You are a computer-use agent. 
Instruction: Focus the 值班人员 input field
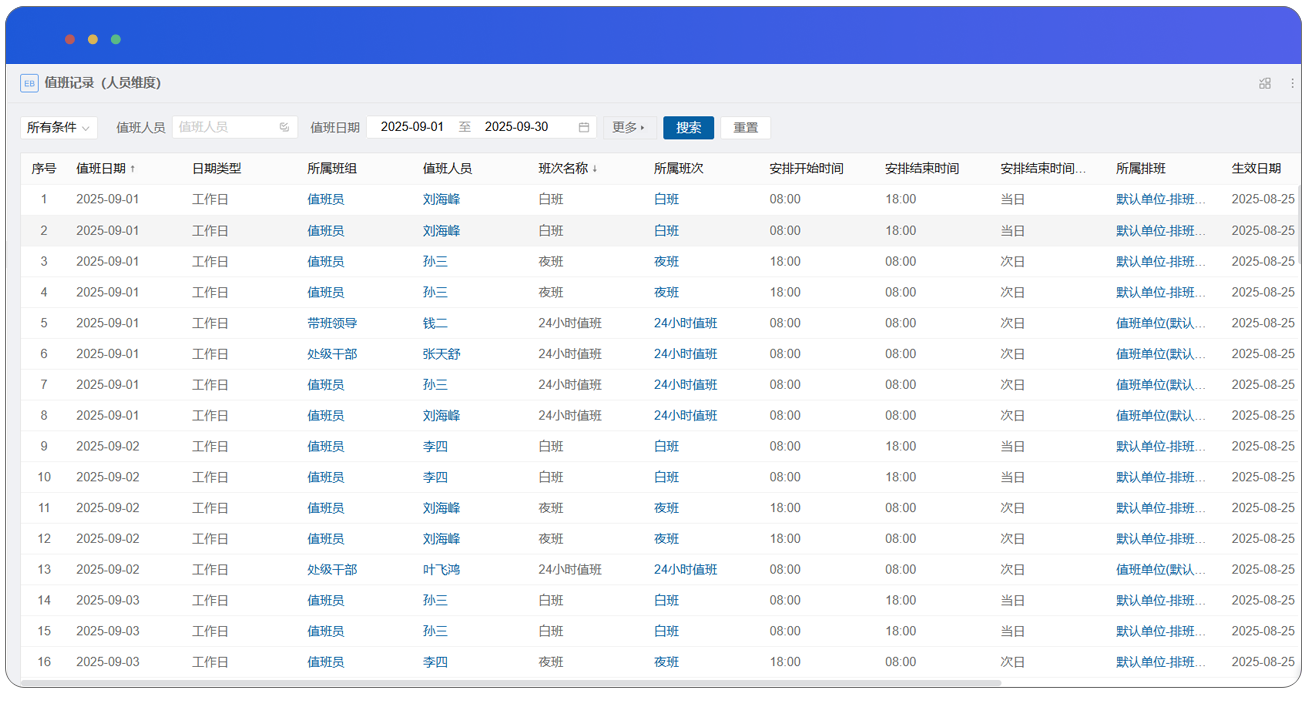(x=235, y=128)
